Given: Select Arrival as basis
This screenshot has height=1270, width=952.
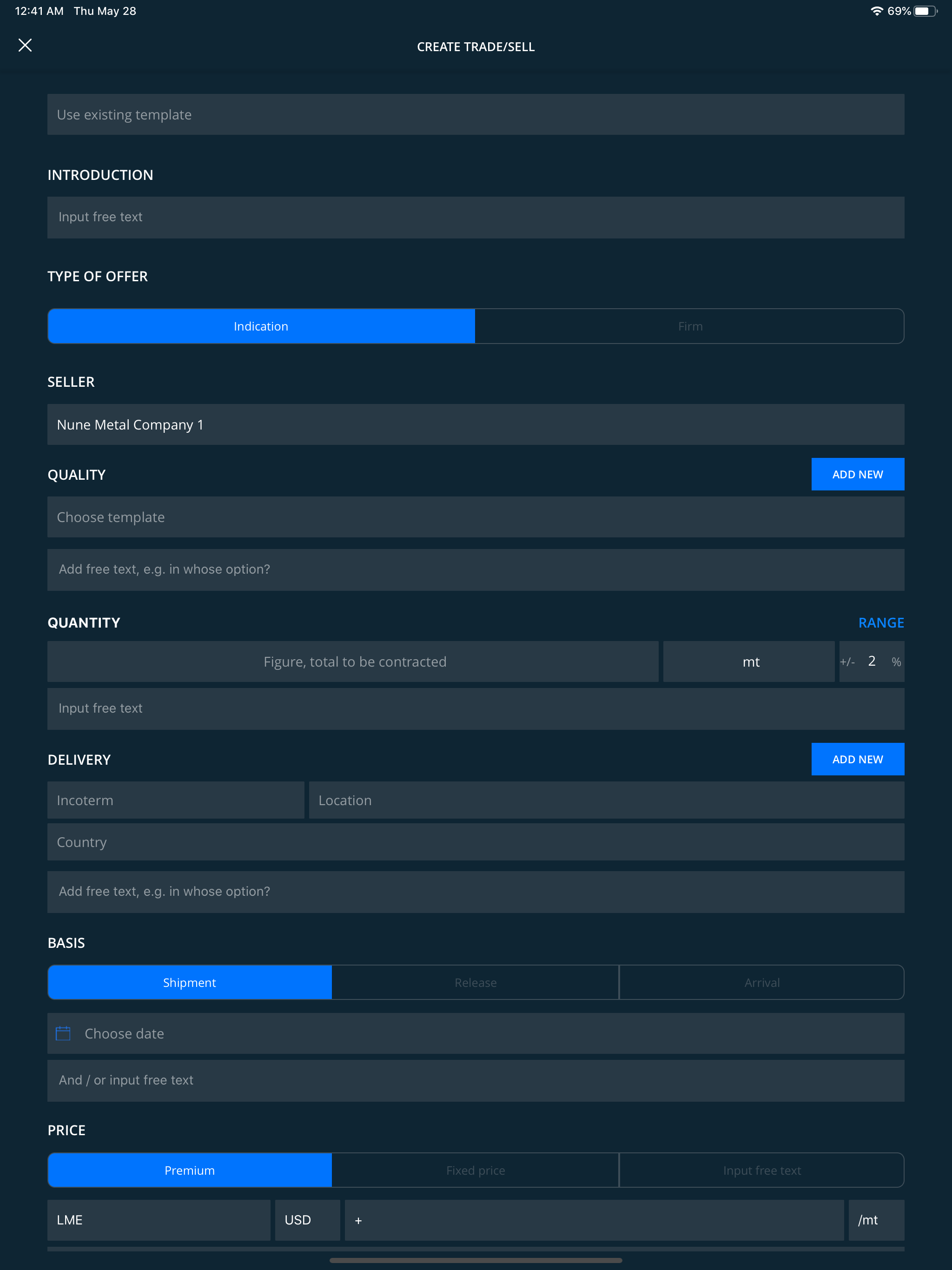Looking at the screenshot, I should [x=761, y=982].
